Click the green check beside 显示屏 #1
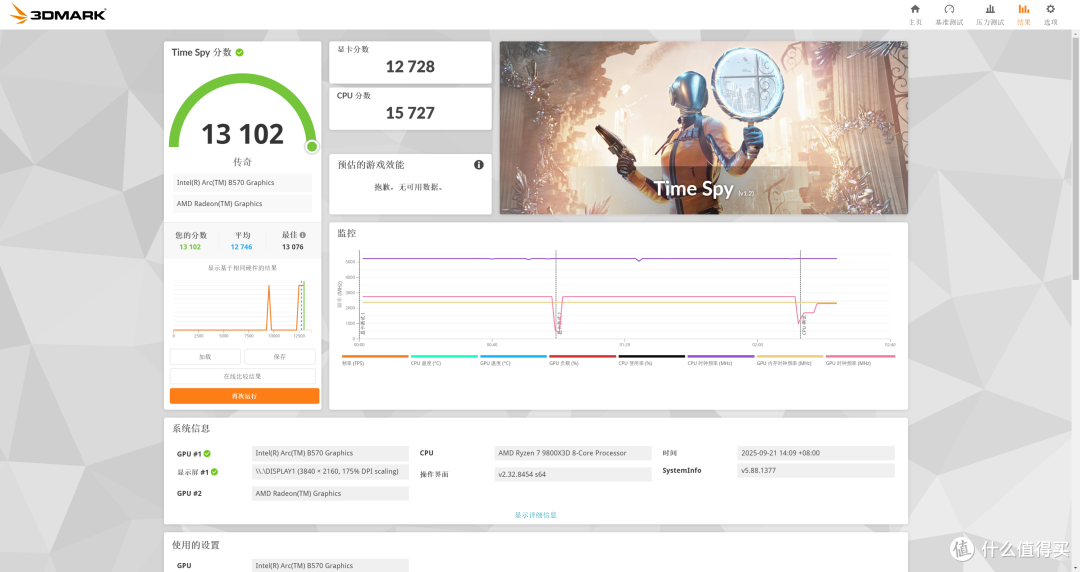Image resolution: width=1080 pixels, height=572 pixels. [214, 472]
